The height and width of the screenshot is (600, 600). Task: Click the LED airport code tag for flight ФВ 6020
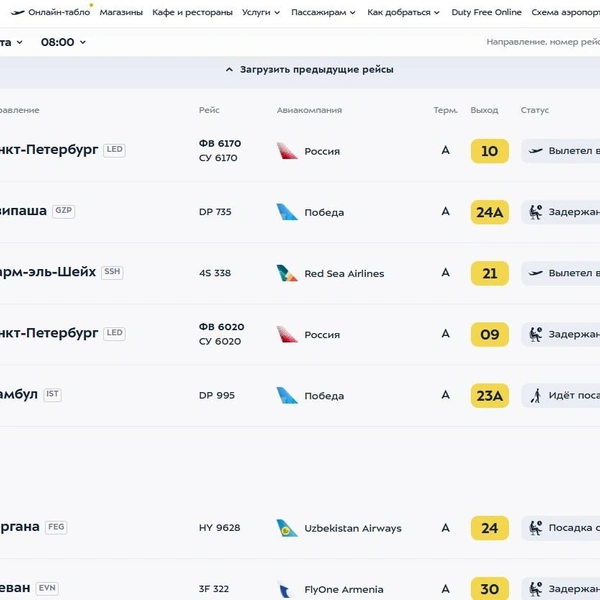tap(114, 333)
